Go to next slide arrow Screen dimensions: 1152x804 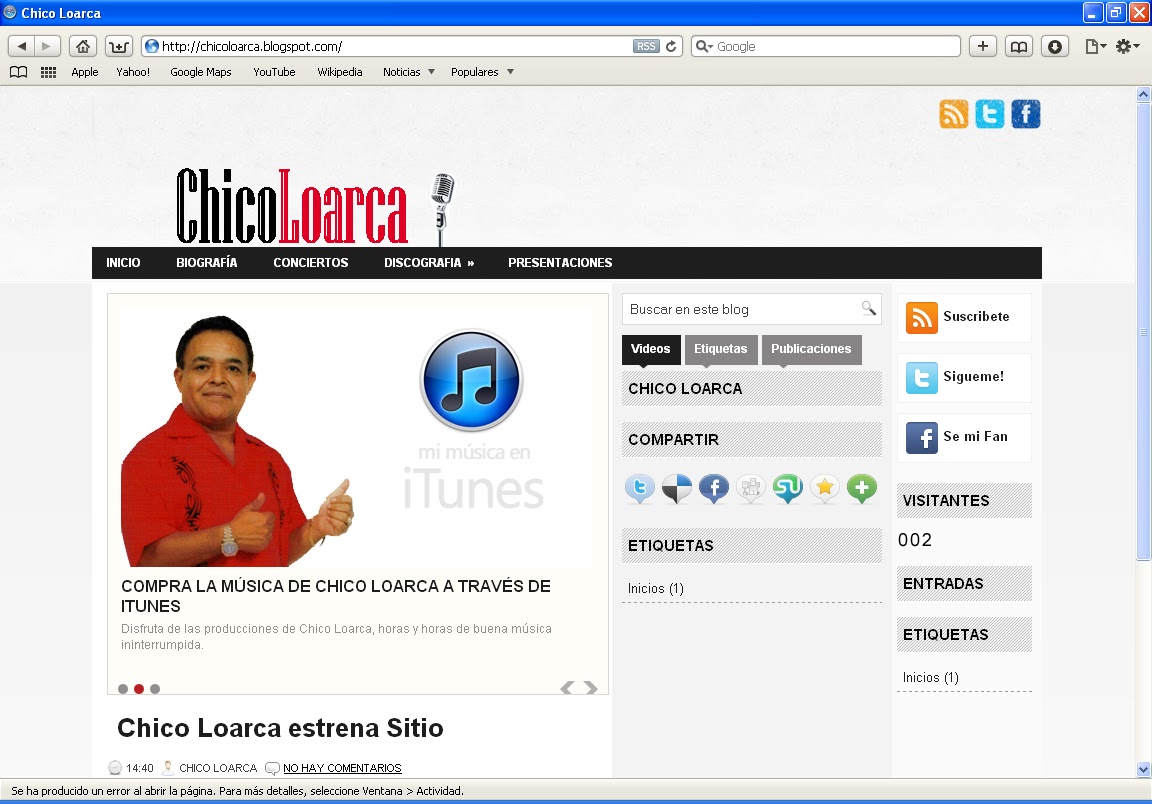591,688
